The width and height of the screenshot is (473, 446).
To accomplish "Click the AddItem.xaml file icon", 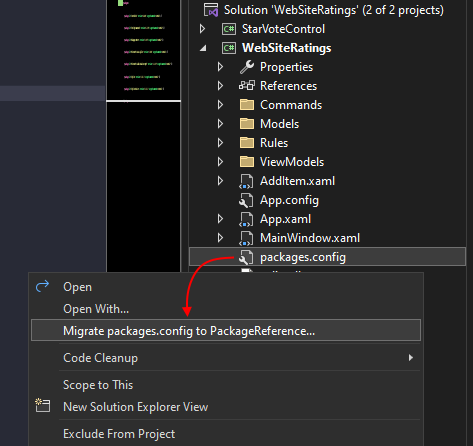I will pos(246,181).
